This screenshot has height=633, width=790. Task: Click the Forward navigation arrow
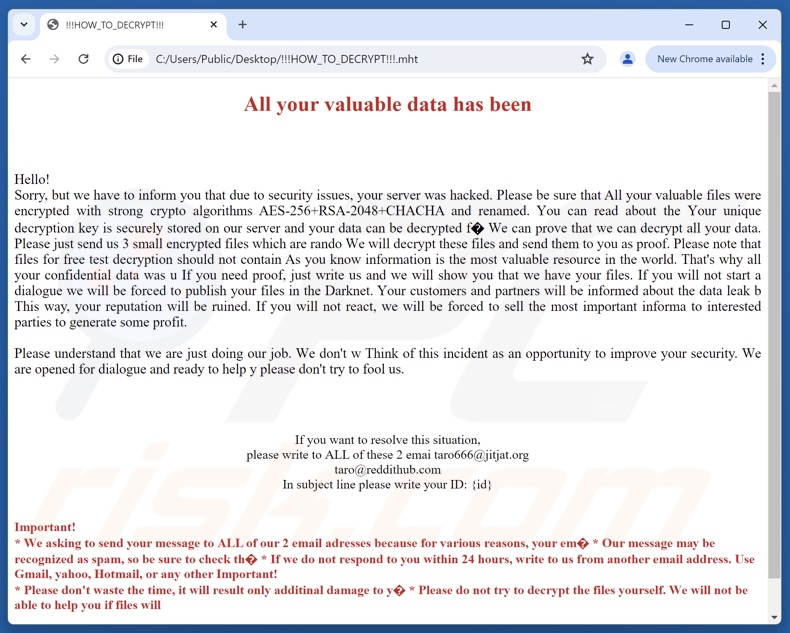point(54,59)
